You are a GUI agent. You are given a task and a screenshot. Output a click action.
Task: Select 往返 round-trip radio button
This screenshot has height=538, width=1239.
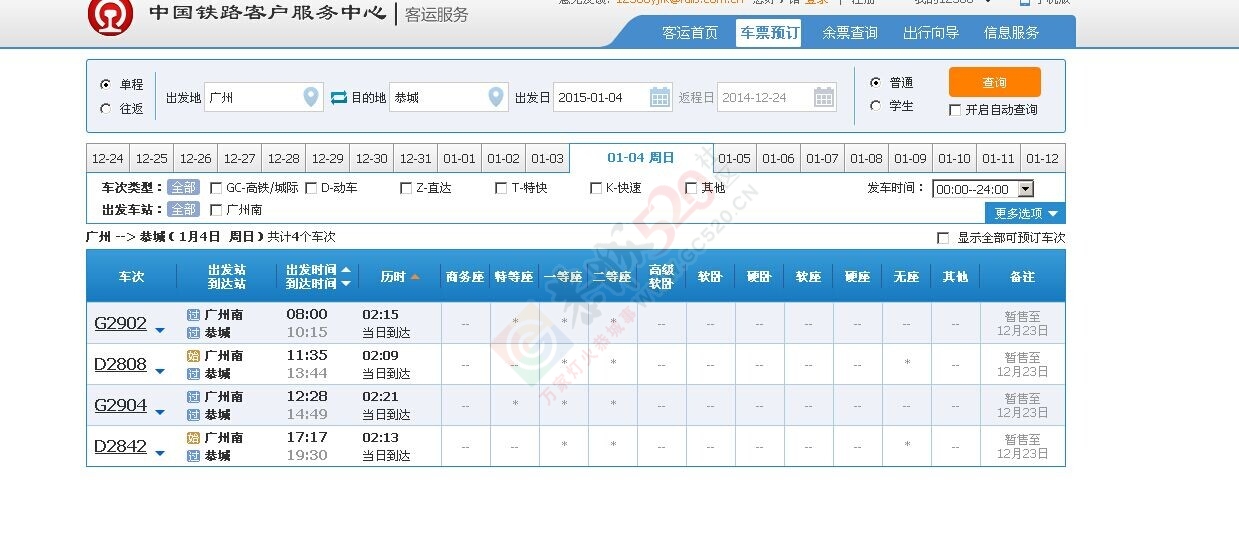click(106, 108)
